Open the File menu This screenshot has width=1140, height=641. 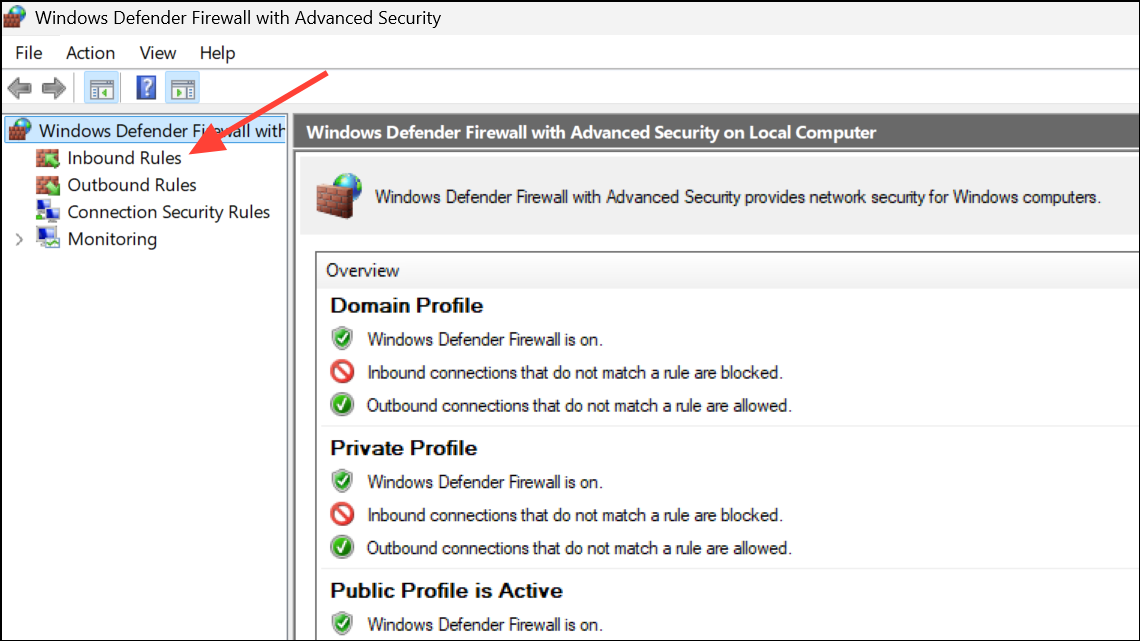coord(29,53)
